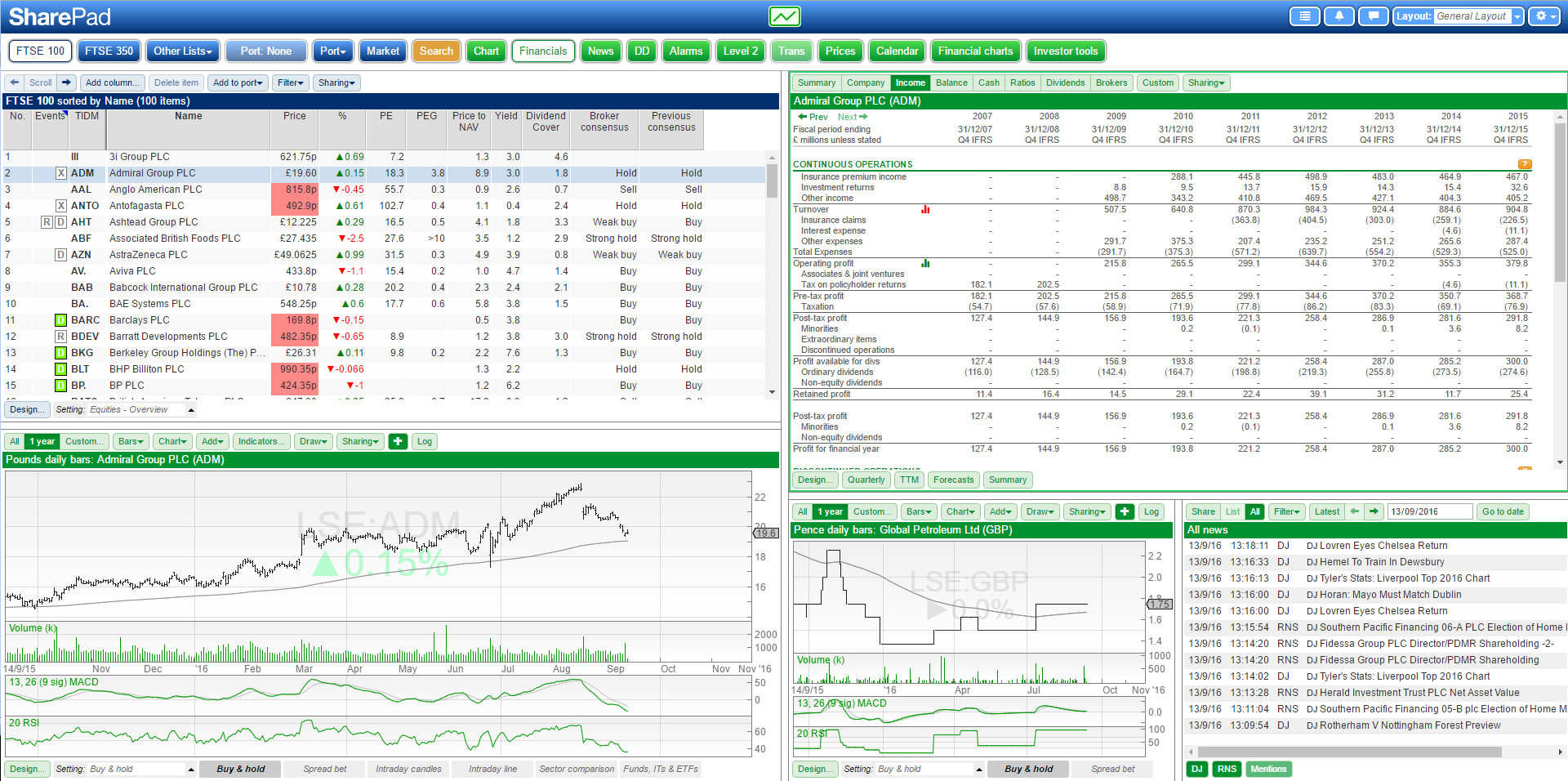Click the news horizontal scrollbar
Viewport: 1568px width, 781px height.
[1350, 752]
